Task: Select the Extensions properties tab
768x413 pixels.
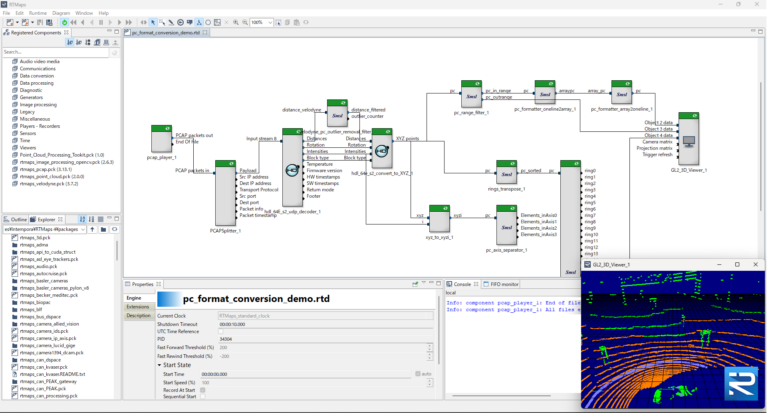Action: pos(138,307)
